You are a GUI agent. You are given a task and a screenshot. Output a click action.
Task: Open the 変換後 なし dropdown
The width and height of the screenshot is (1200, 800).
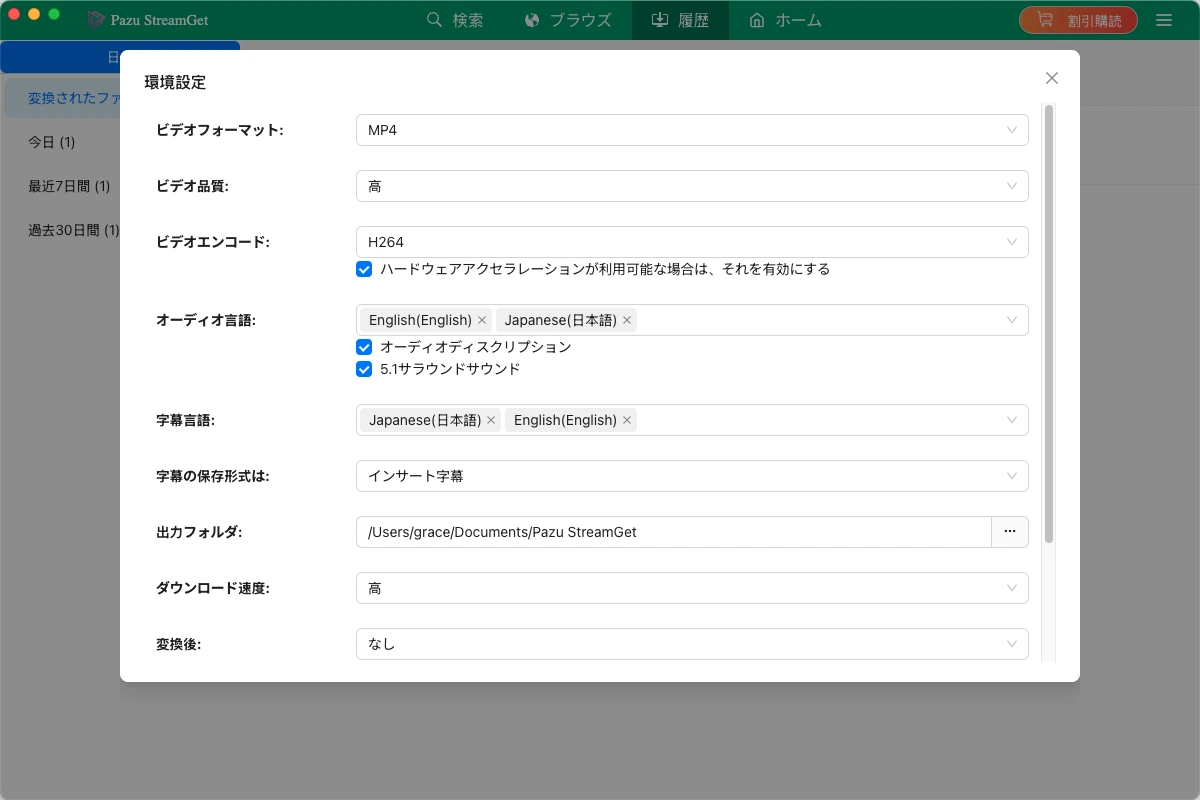tap(692, 644)
